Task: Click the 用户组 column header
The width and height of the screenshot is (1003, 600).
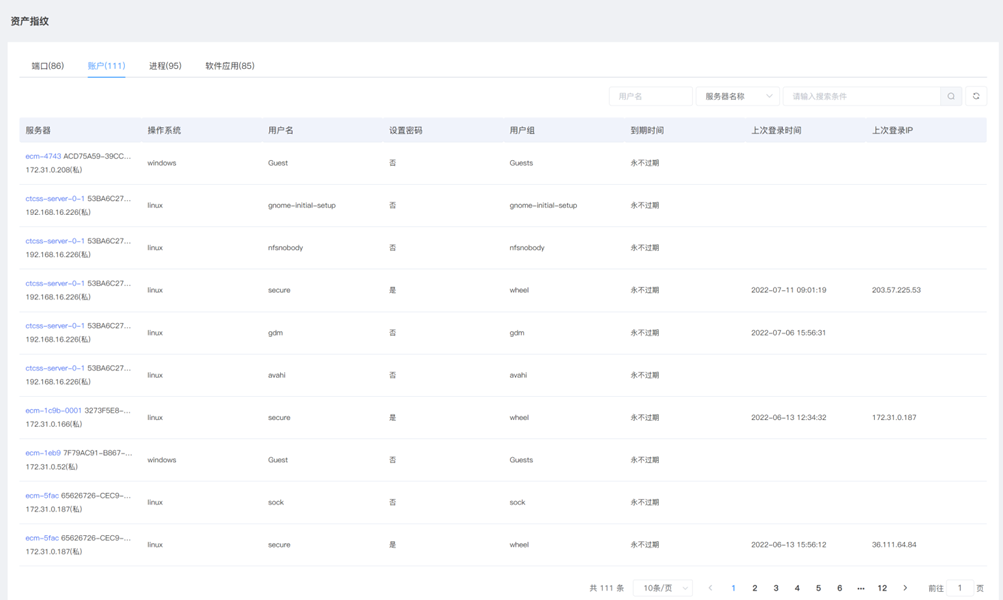Action: (x=522, y=130)
